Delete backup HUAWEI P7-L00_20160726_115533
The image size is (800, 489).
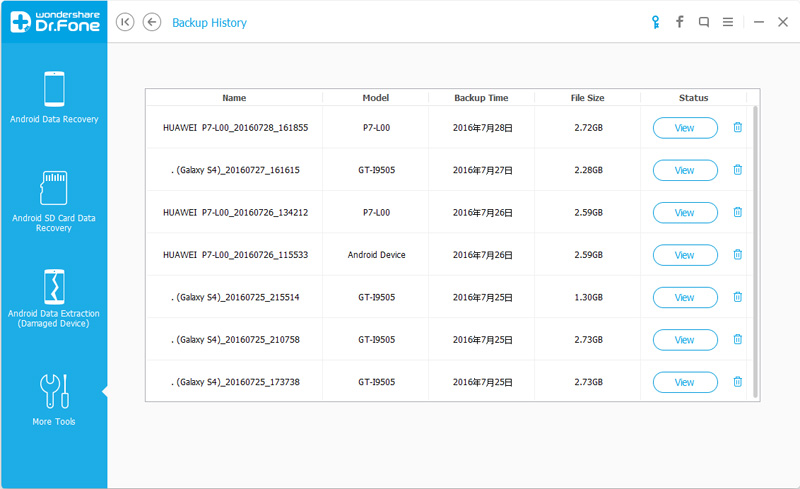[x=738, y=254]
